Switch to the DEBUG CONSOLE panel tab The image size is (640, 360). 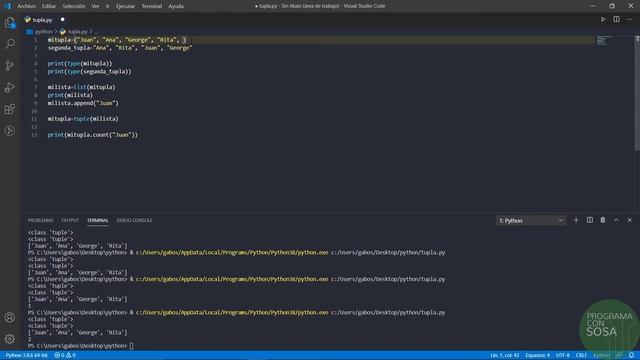[134, 220]
